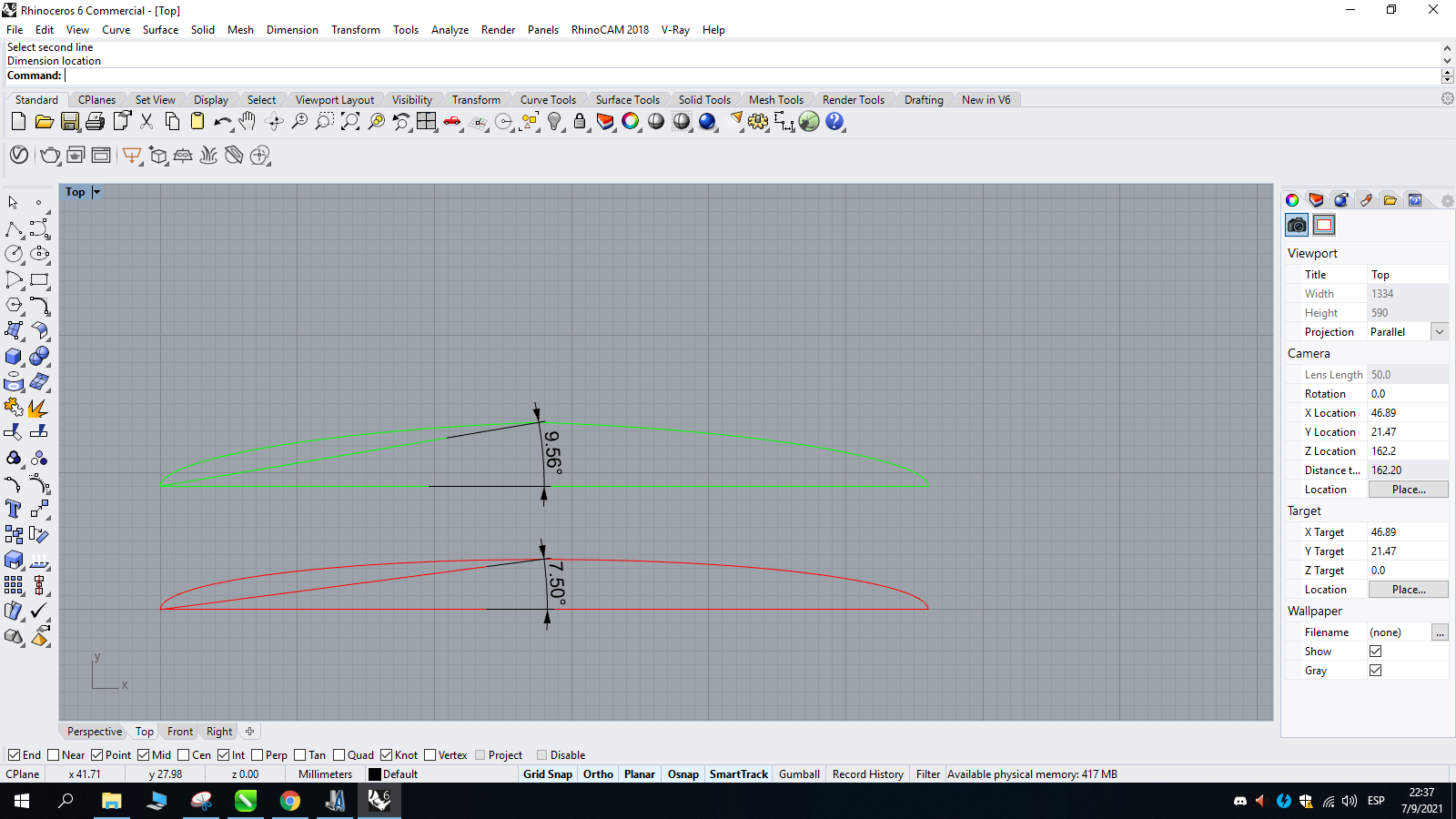Image resolution: width=1456 pixels, height=819 pixels.
Task: Click the red car Set View icon
Action: (x=452, y=121)
